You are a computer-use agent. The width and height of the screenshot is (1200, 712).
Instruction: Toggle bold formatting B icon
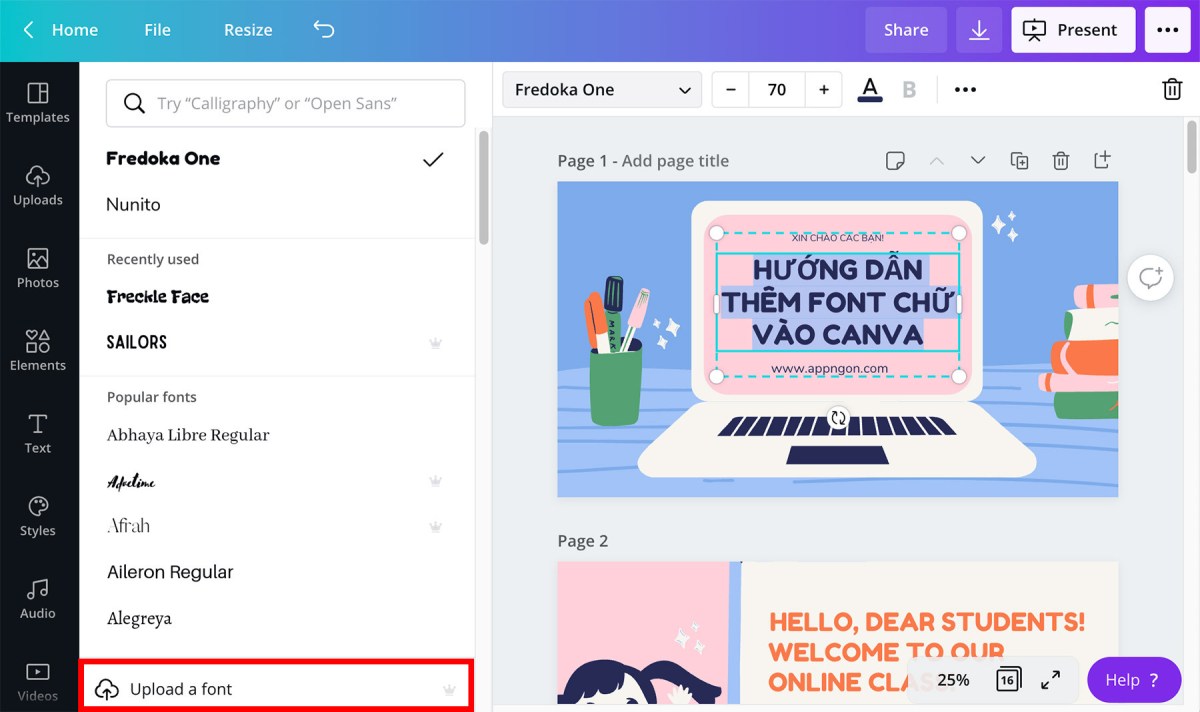pyautogui.click(x=909, y=90)
